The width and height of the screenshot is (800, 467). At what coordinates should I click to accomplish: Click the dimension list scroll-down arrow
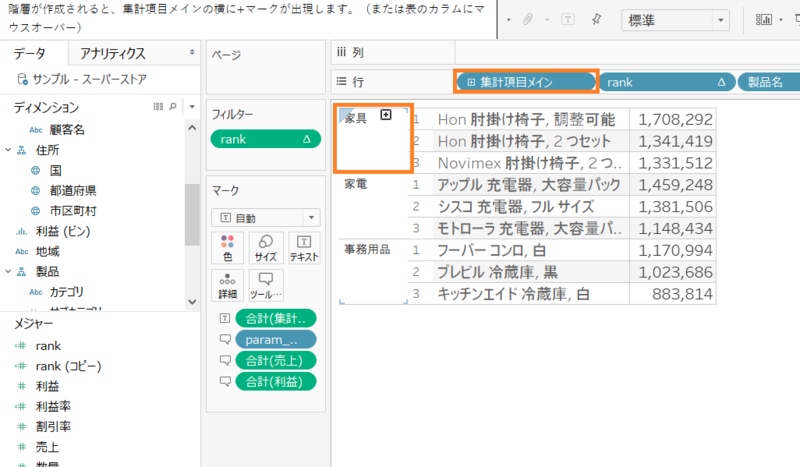click(192, 302)
